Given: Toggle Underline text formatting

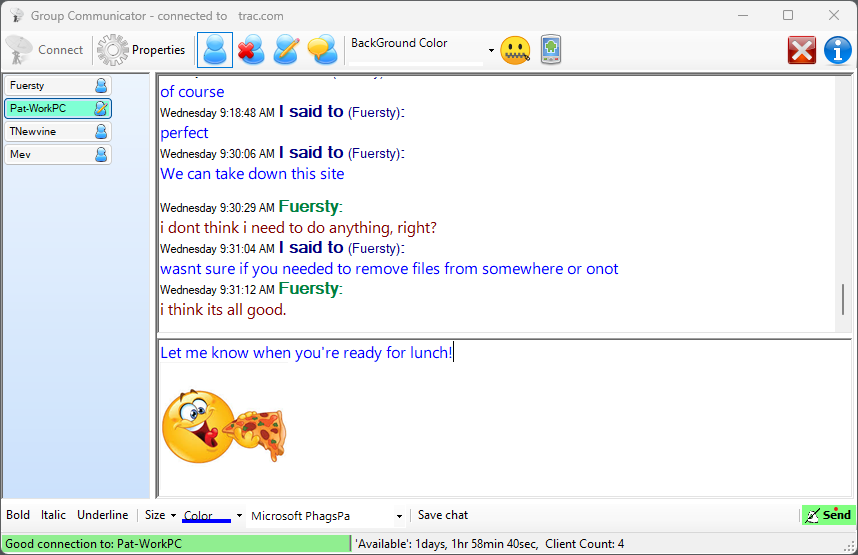Looking at the screenshot, I should click(102, 515).
